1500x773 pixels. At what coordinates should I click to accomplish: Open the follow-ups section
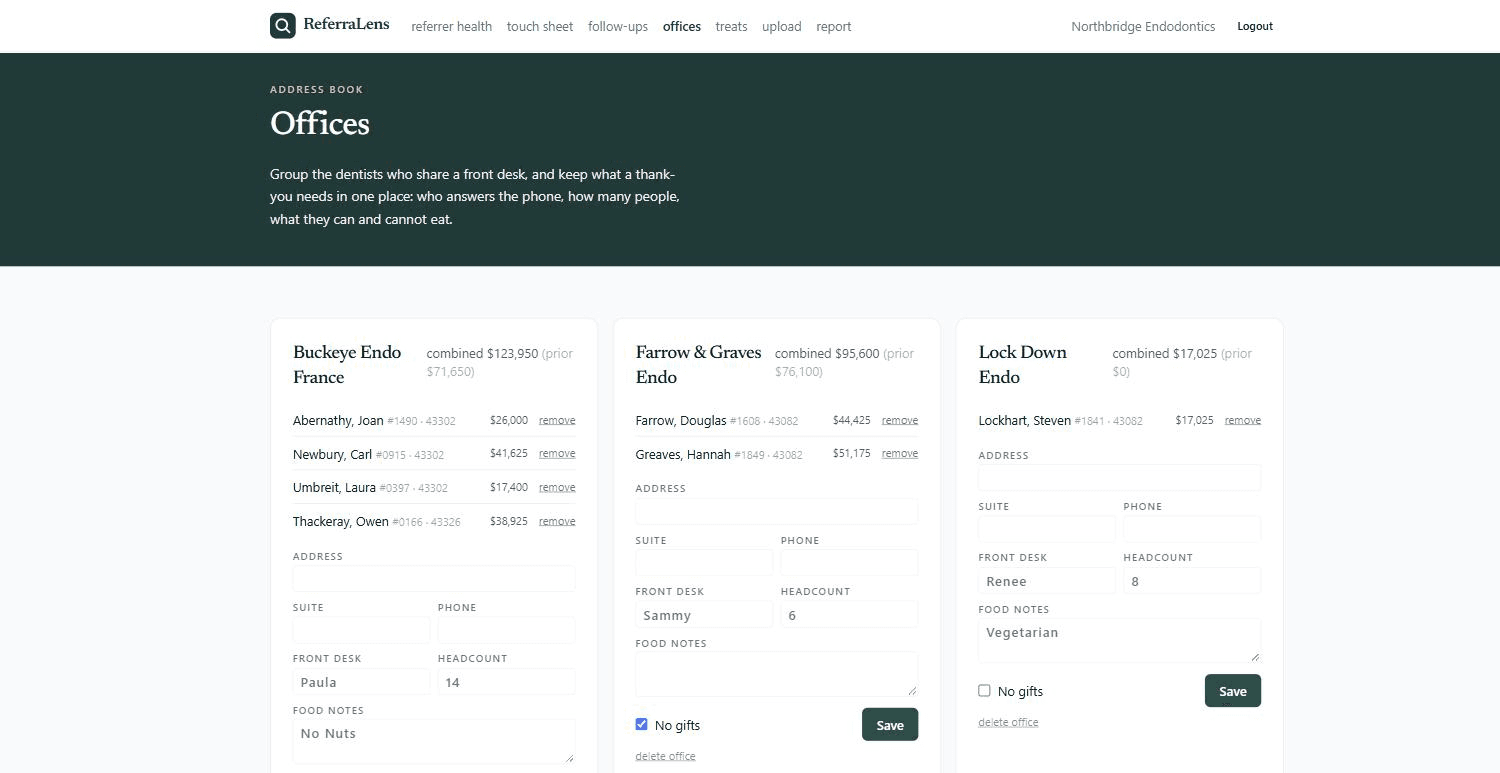618,27
